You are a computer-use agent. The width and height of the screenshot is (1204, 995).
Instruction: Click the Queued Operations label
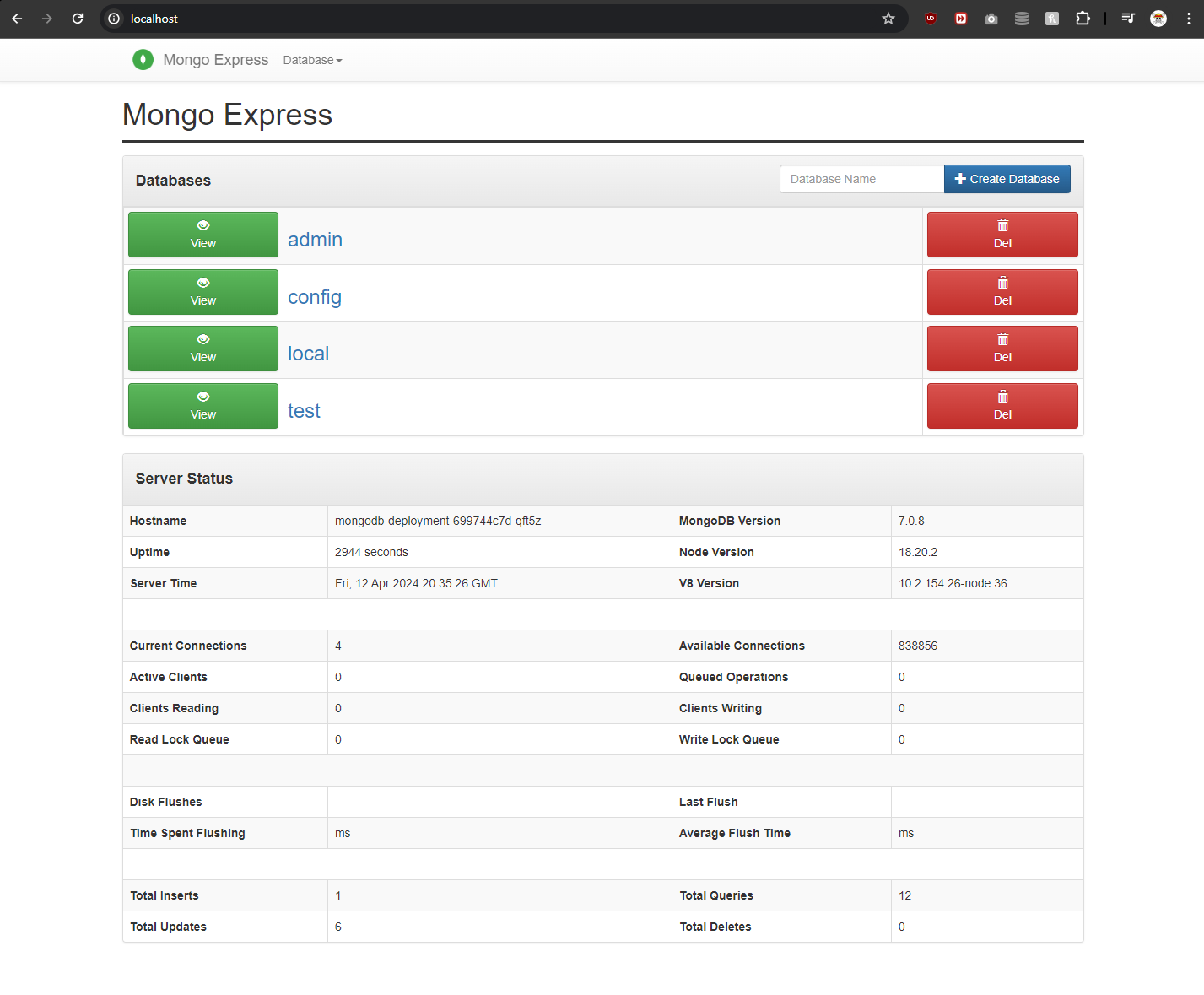click(733, 677)
